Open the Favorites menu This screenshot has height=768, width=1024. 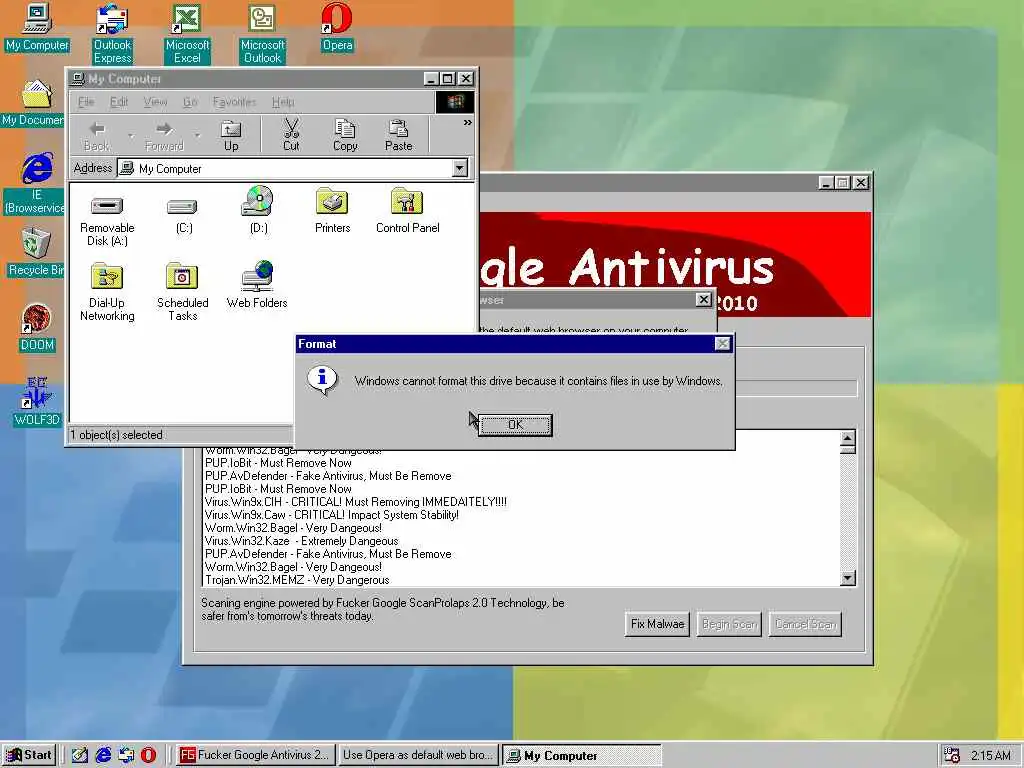coord(234,102)
